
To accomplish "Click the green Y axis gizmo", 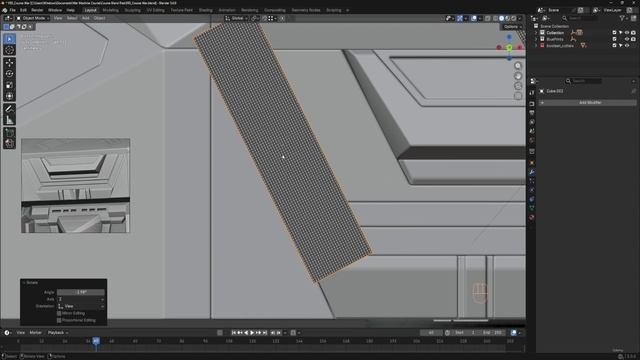I will point(509,48).
